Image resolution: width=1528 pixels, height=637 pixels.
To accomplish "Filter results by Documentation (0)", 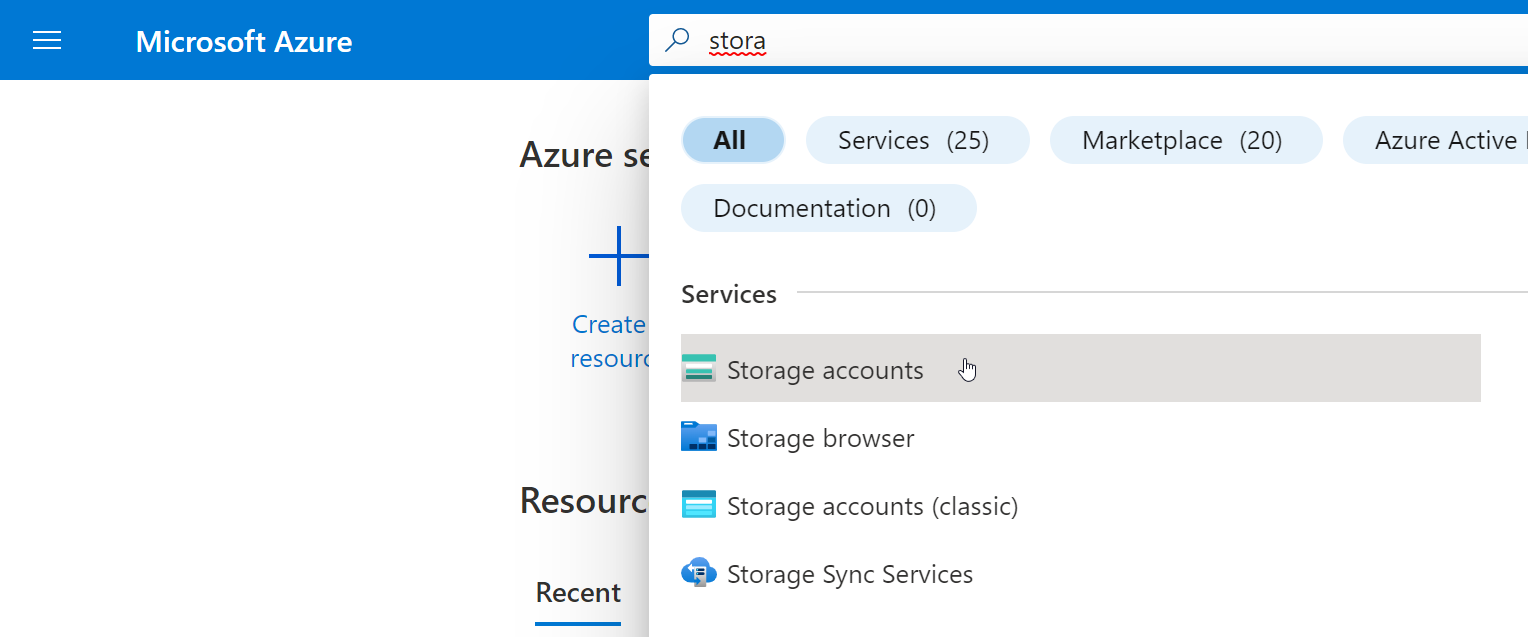I will [828, 208].
